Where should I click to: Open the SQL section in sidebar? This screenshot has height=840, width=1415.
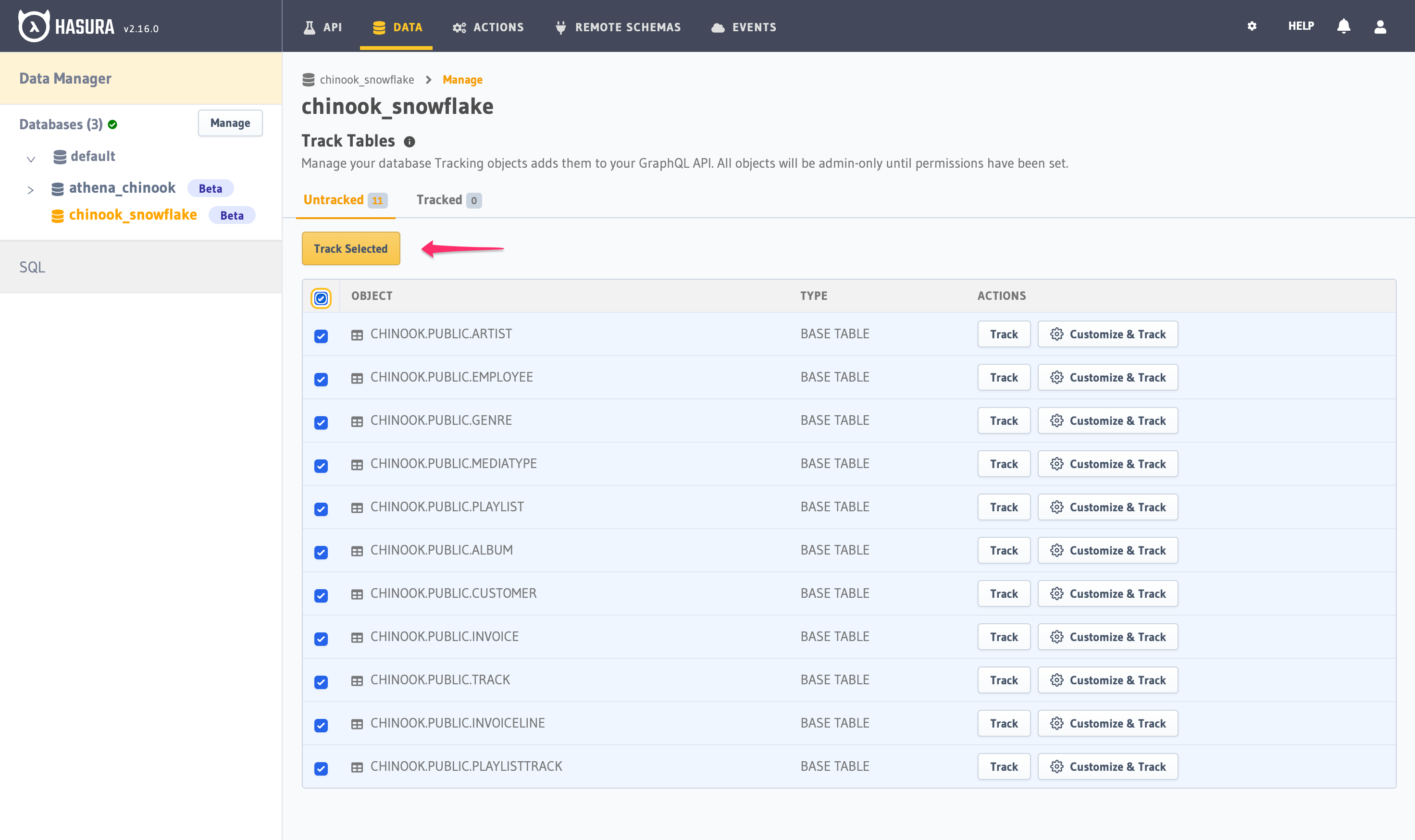[32, 267]
